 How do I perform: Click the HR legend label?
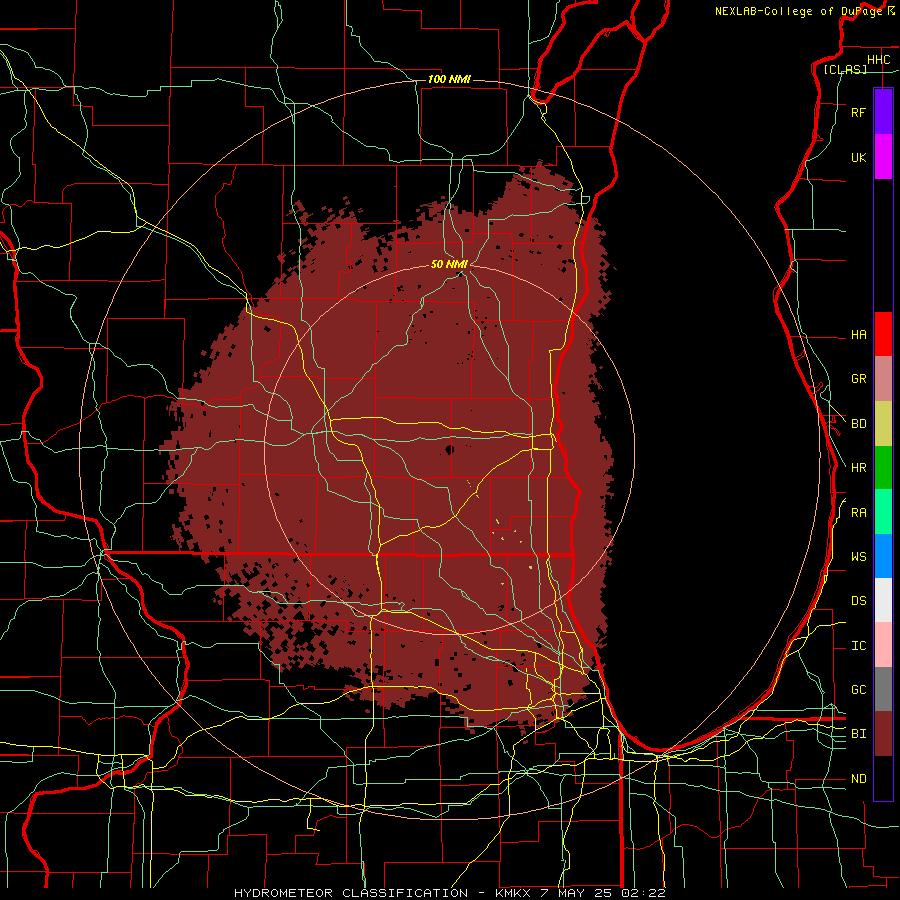pos(858,468)
